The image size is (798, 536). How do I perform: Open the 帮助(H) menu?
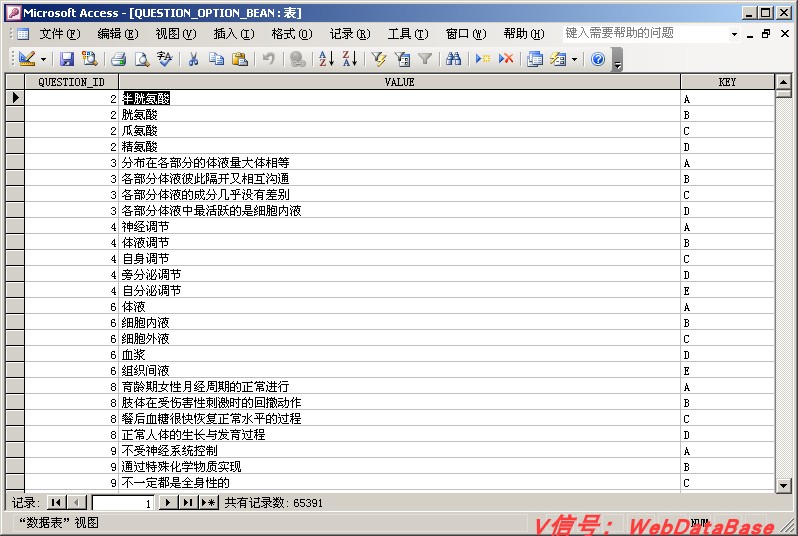[524, 34]
